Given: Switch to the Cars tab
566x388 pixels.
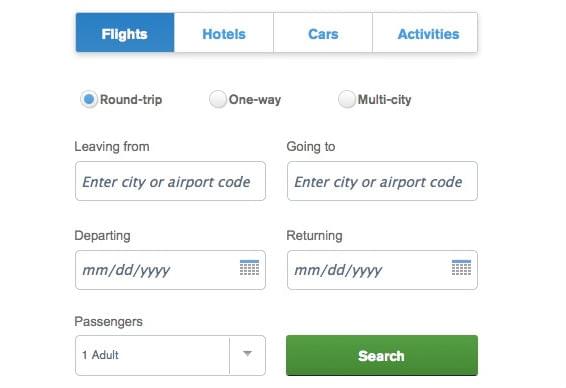Looking at the screenshot, I should coord(323,33).
